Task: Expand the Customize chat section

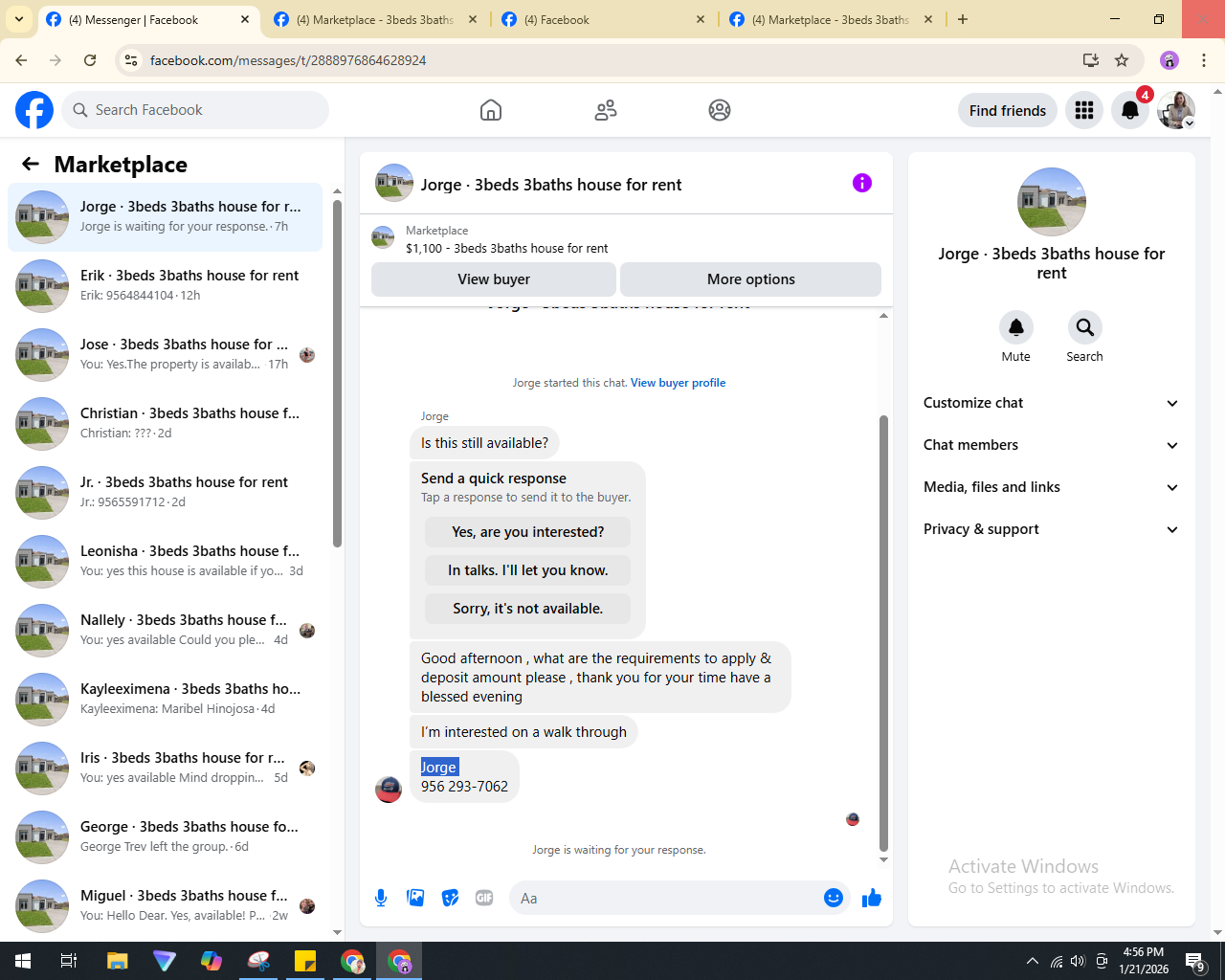Action: point(1051,403)
